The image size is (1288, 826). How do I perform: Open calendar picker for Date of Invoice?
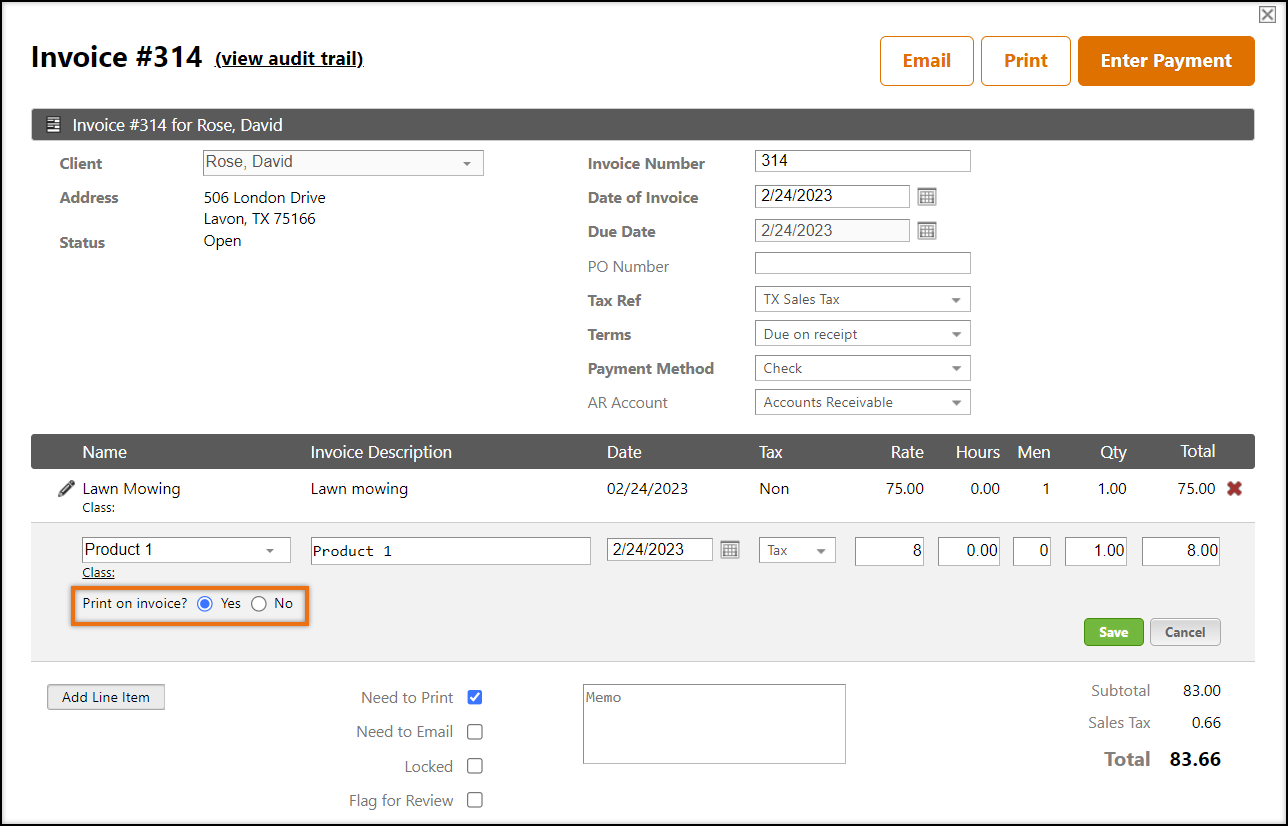pyautogui.click(x=927, y=197)
